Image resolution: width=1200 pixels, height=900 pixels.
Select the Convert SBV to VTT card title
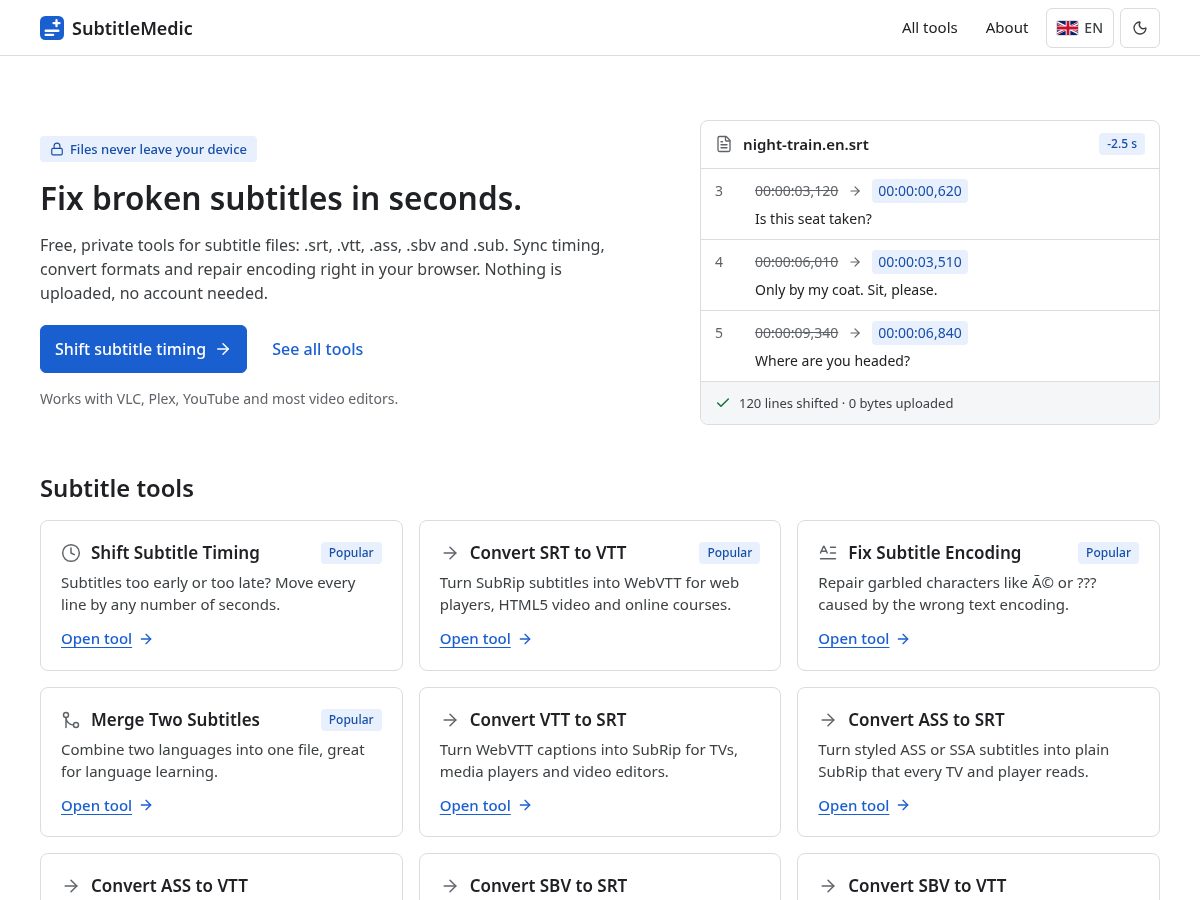point(927,886)
